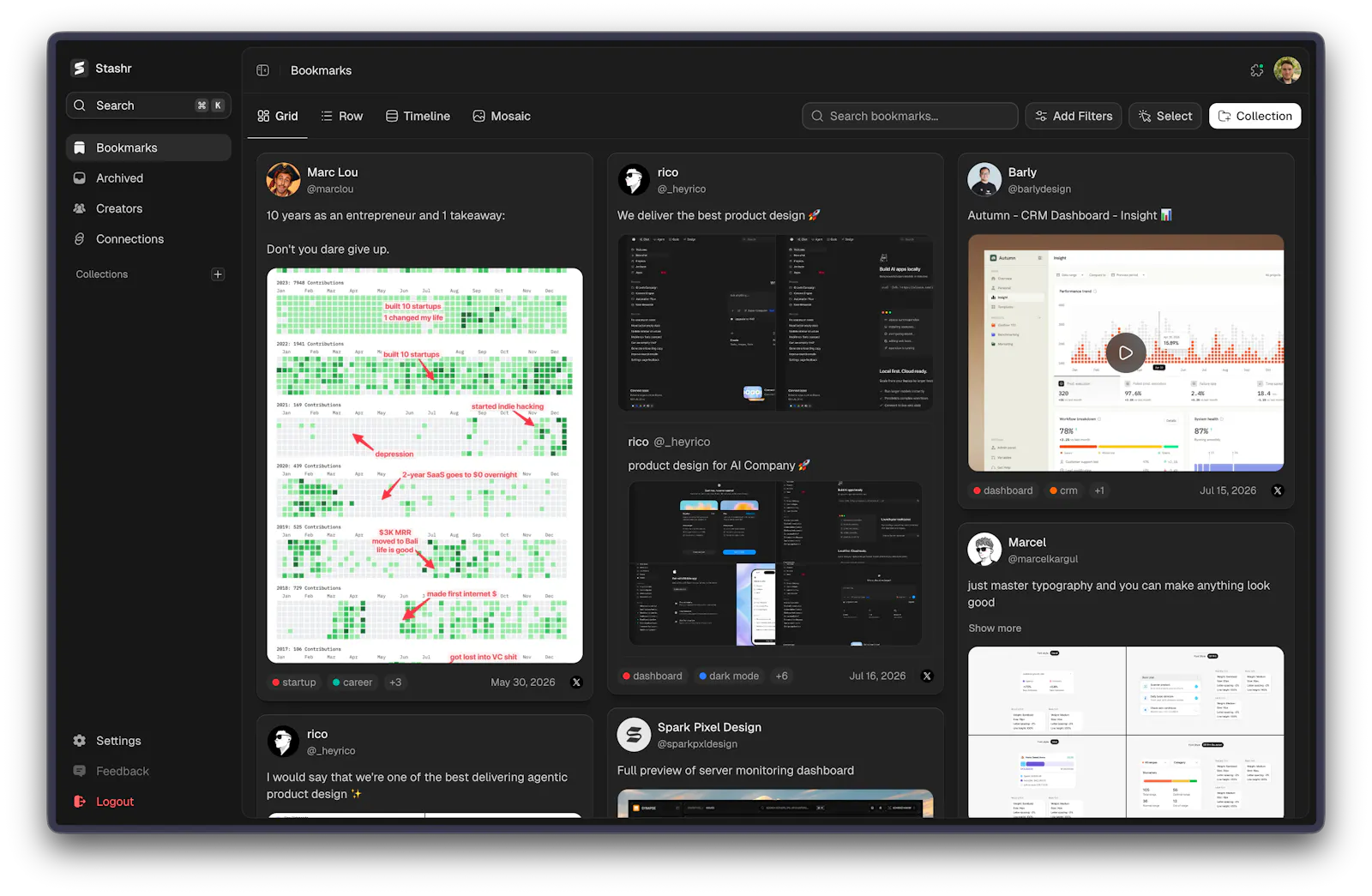Screen dimensions: 1372x896
Task: Click the startup tag
Action: (x=294, y=683)
